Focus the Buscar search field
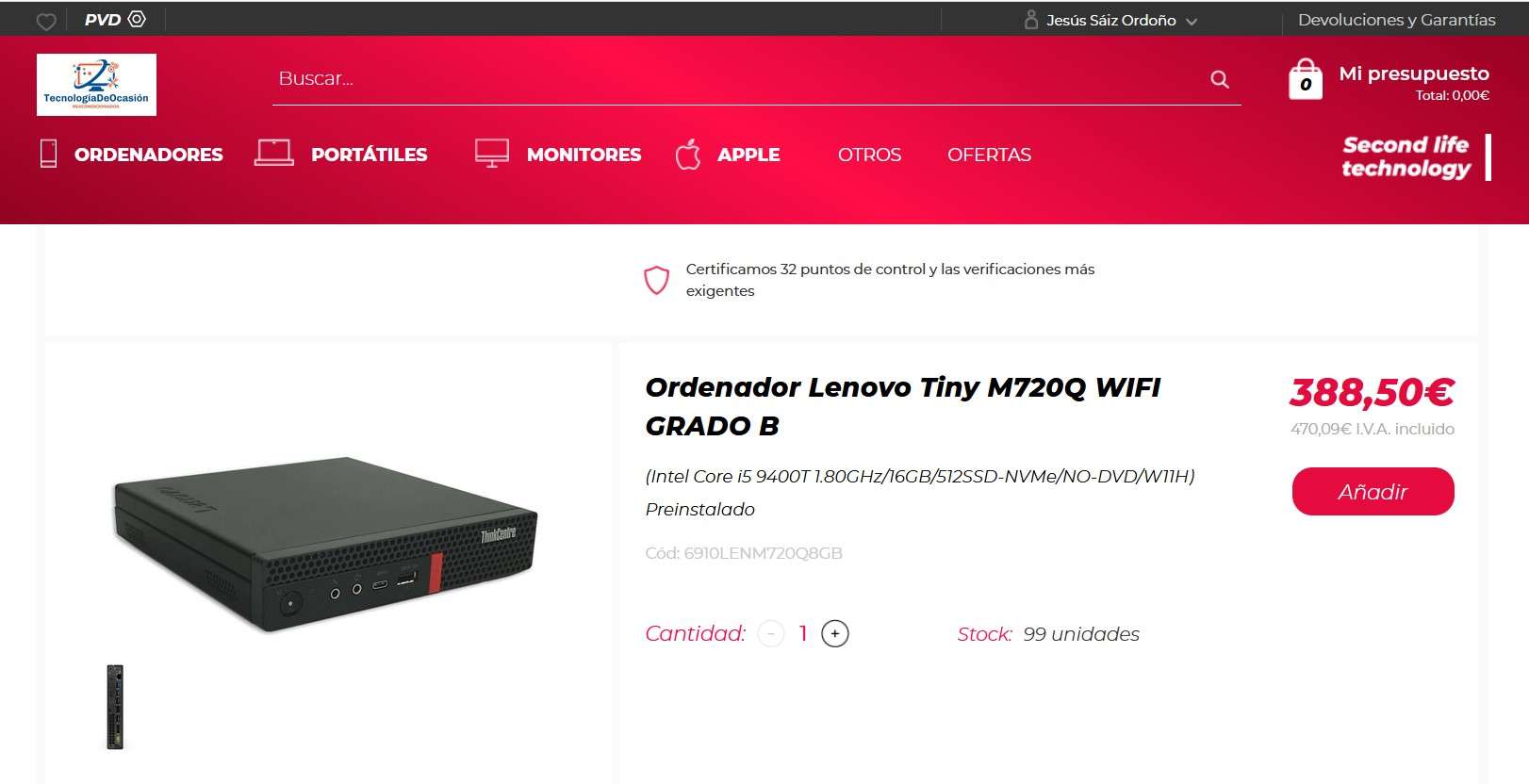This screenshot has width=1529, height=784. point(740,79)
